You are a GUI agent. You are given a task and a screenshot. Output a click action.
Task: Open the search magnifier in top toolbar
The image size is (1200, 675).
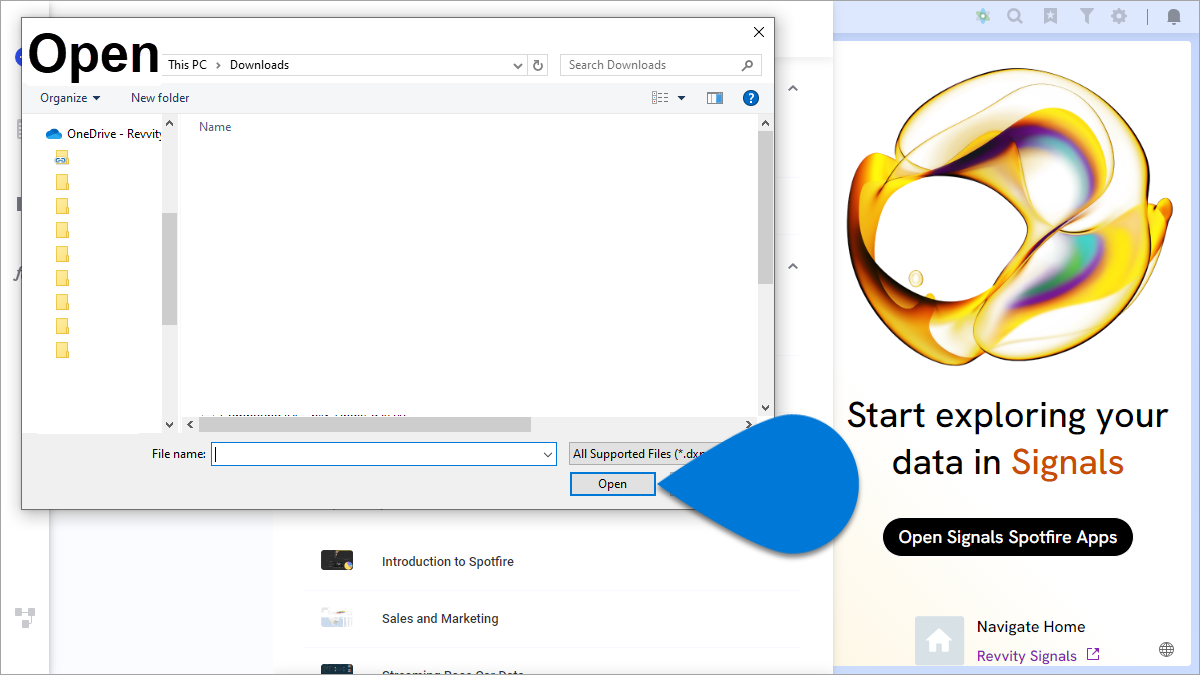point(1015,16)
